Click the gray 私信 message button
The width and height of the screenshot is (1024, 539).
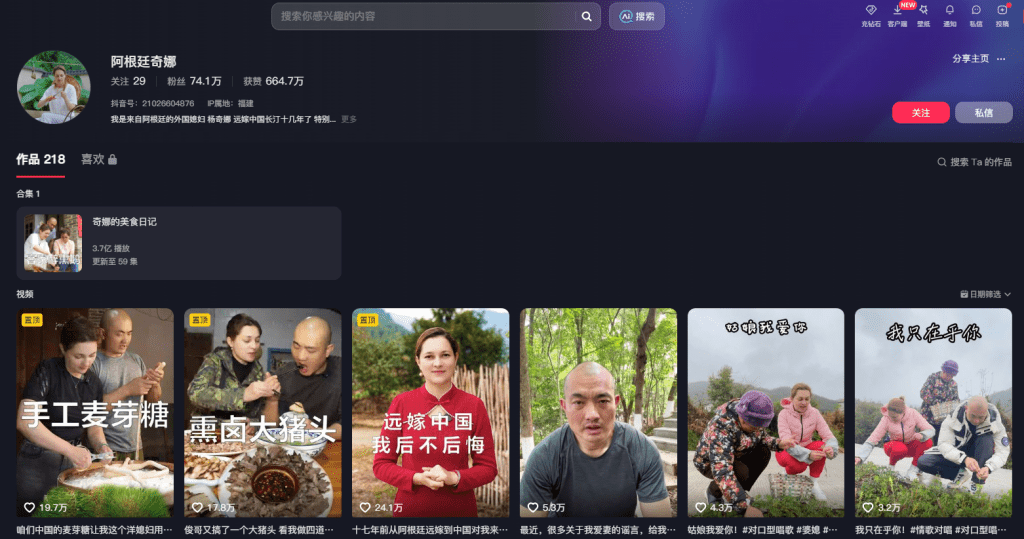pyautogui.click(x=983, y=113)
